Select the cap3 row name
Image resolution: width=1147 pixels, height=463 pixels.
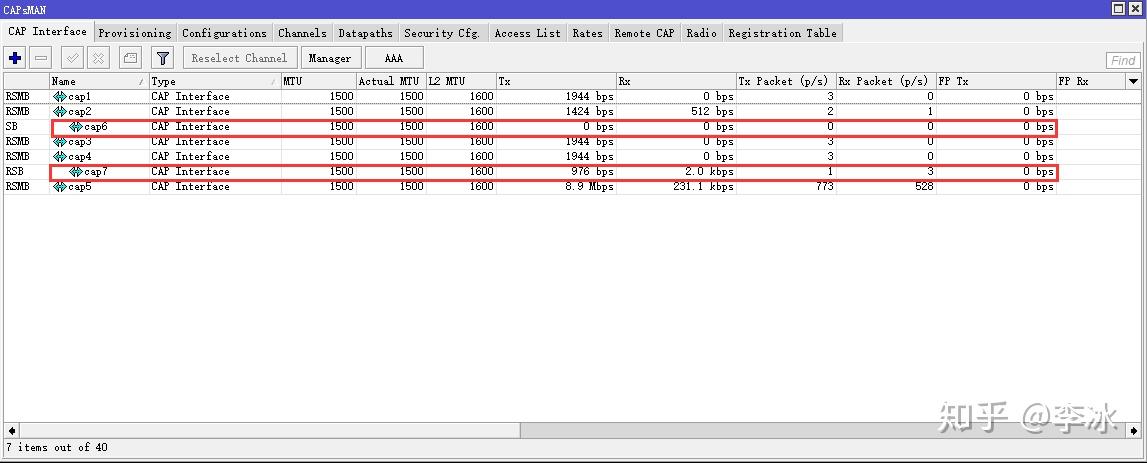[80, 141]
